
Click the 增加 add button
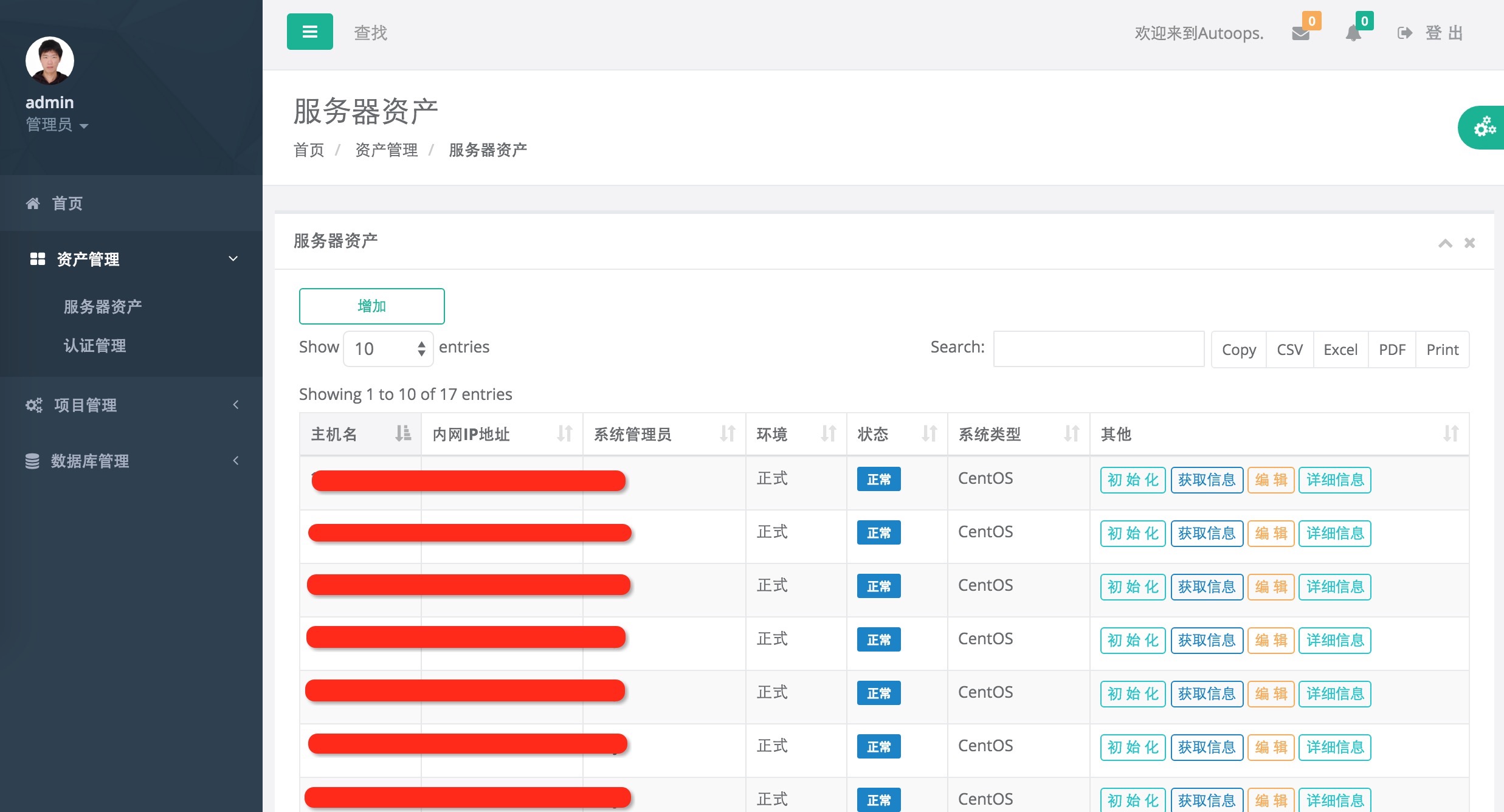click(371, 306)
